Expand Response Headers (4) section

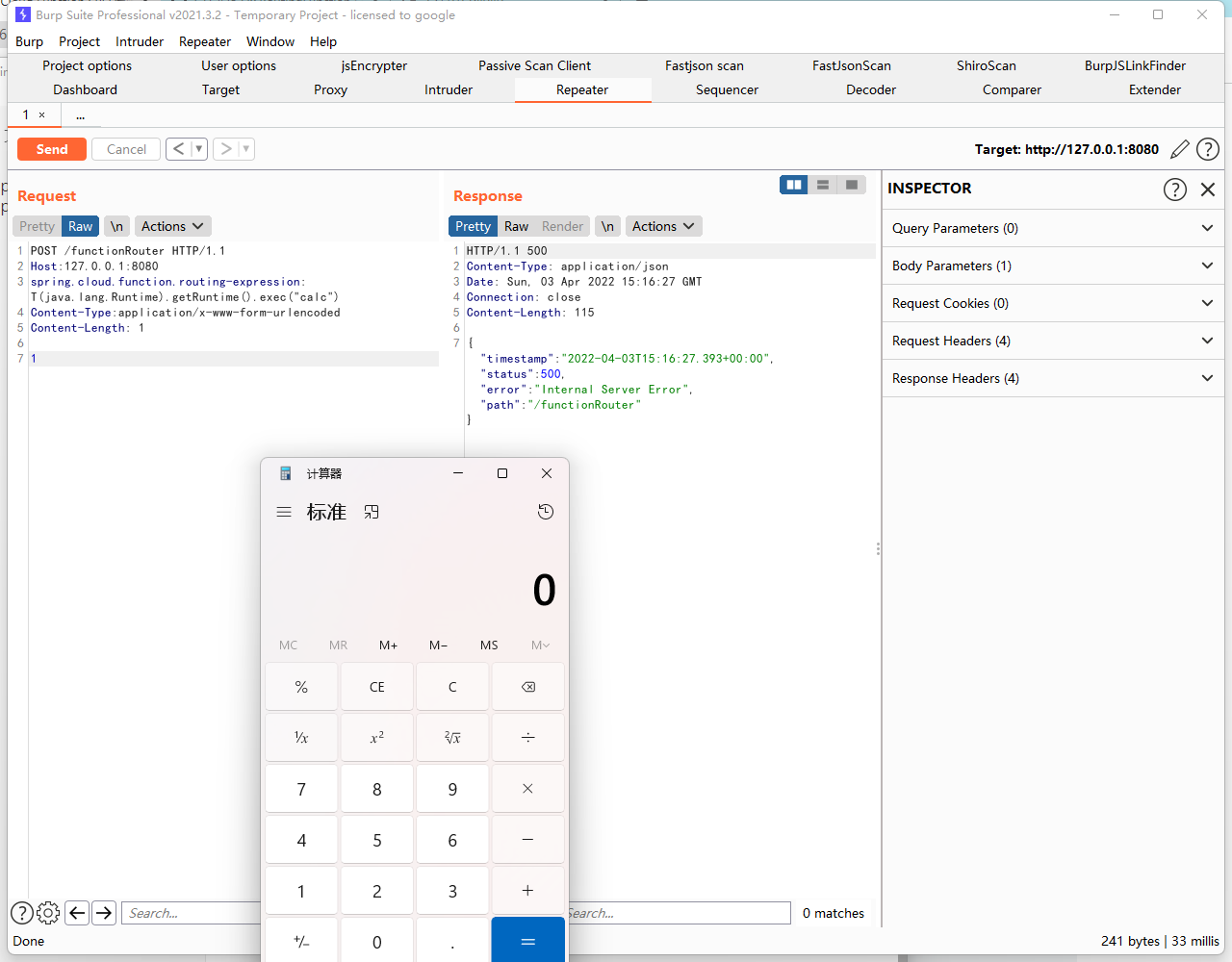tap(1053, 378)
